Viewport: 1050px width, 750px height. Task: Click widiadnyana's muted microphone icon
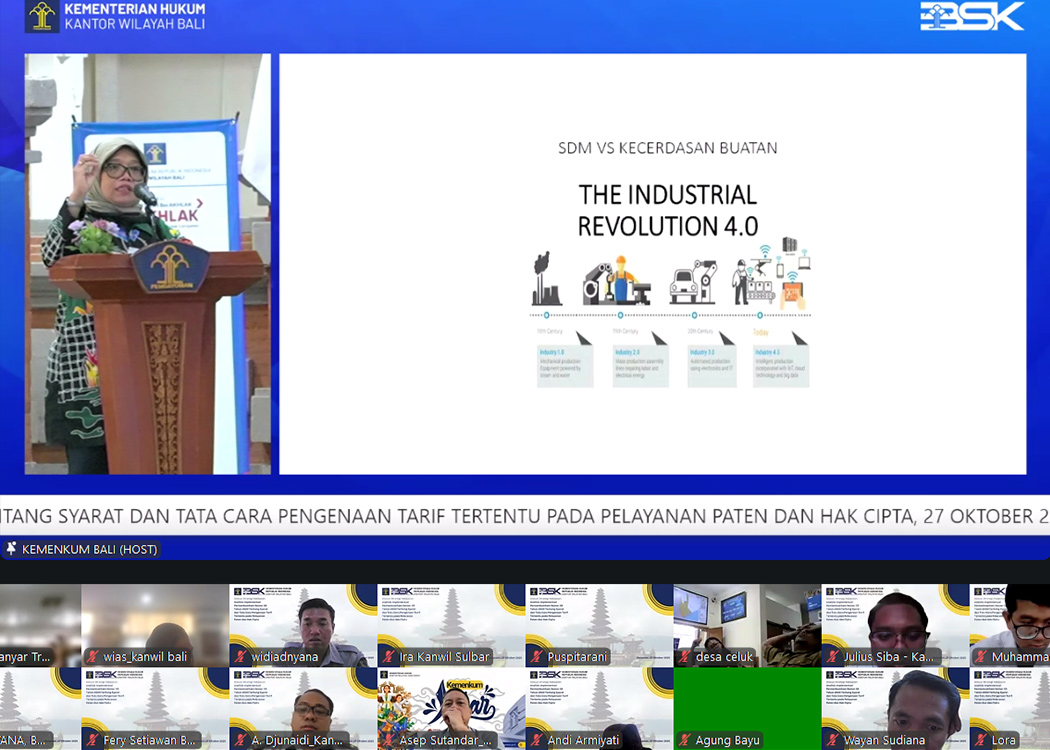(x=241, y=657)
